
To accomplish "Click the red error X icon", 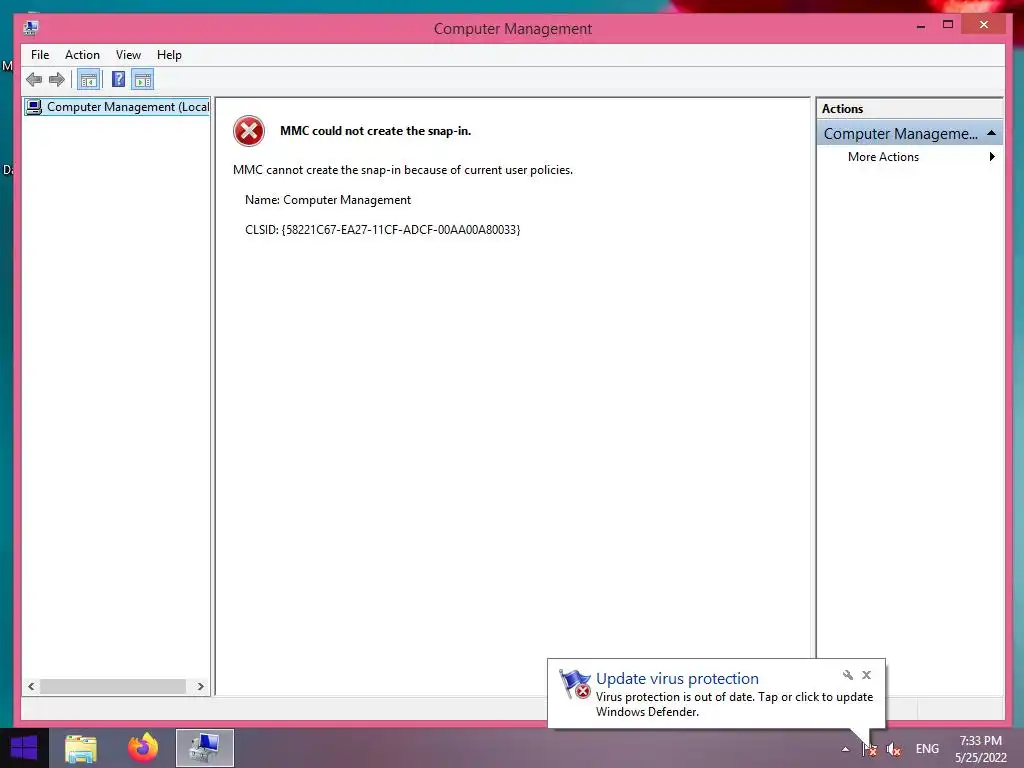I will point(249,131).
